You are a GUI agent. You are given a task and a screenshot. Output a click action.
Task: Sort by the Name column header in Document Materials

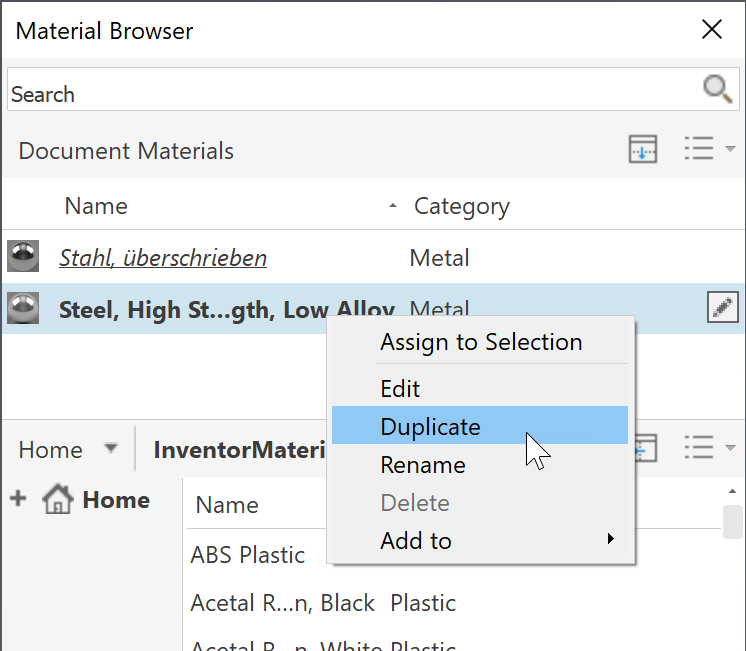click(96, 206)
